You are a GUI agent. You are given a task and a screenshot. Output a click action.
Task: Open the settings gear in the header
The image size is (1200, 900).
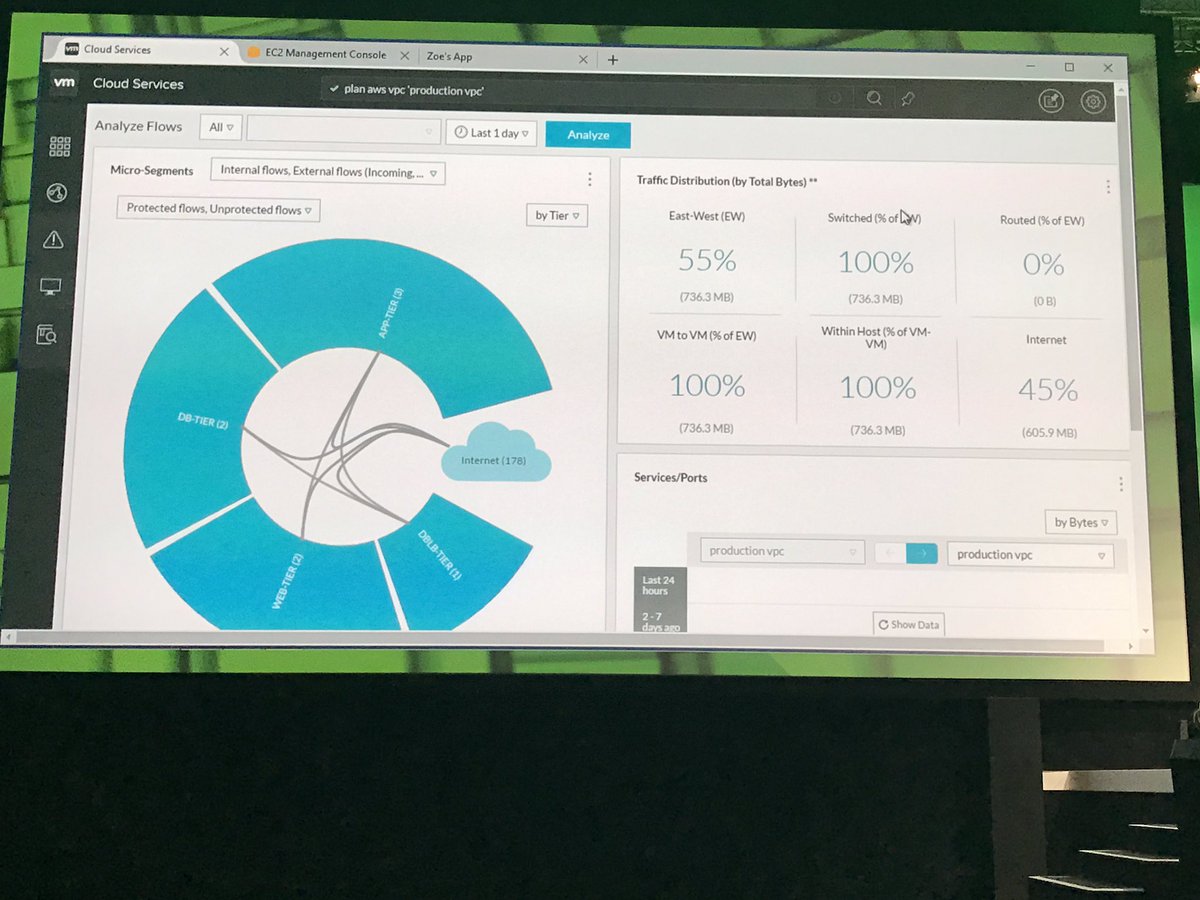(x=1093, y=101)
